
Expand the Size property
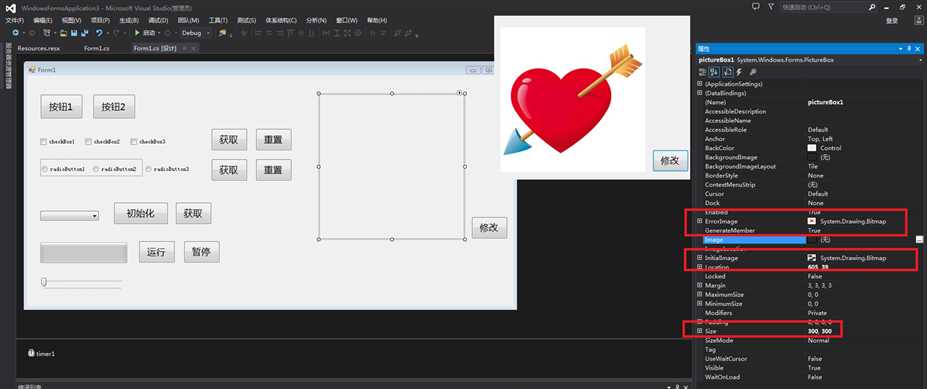pyautogui.click(x=699, y=331)
